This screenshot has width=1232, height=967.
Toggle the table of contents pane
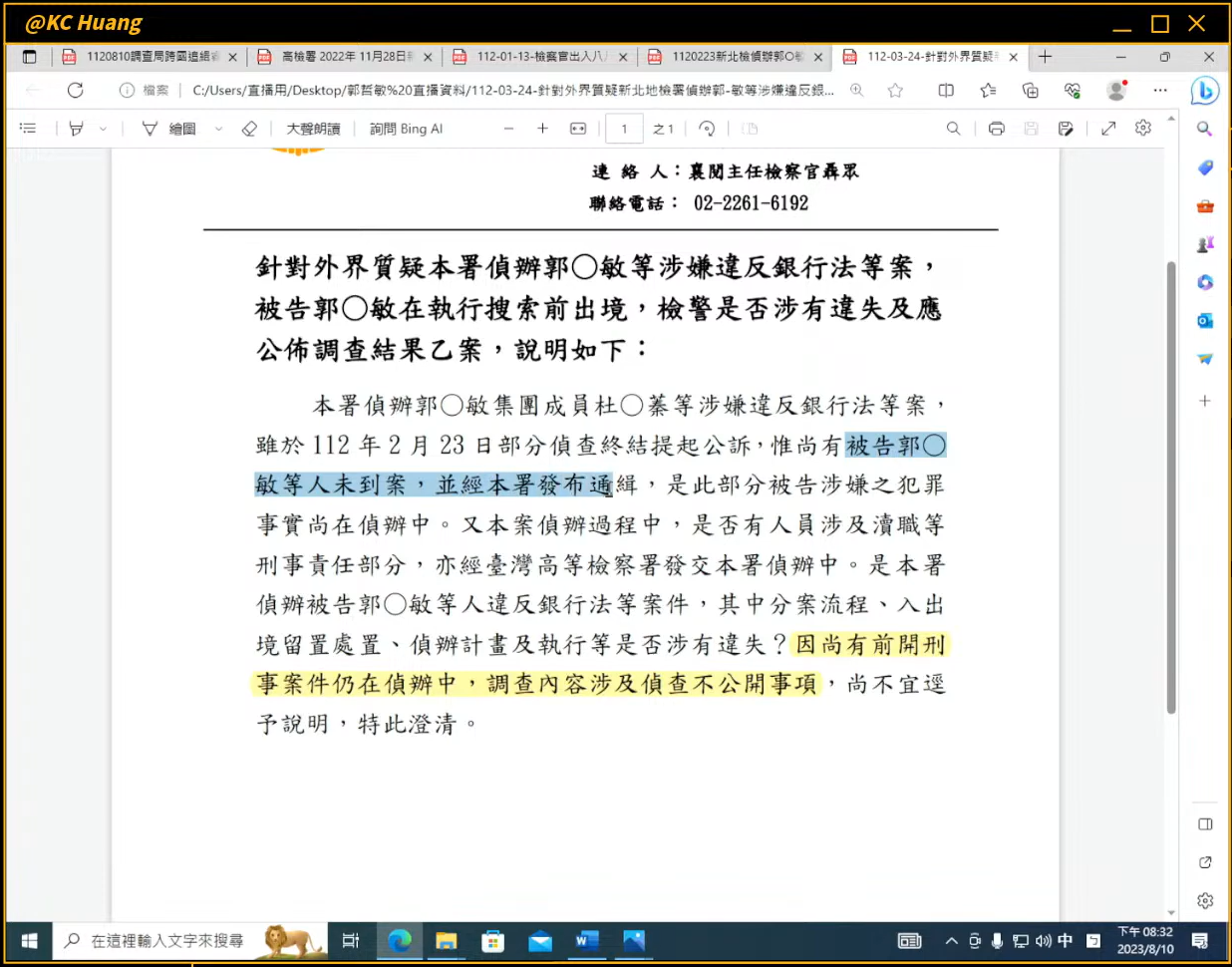(x=28, y=129)
